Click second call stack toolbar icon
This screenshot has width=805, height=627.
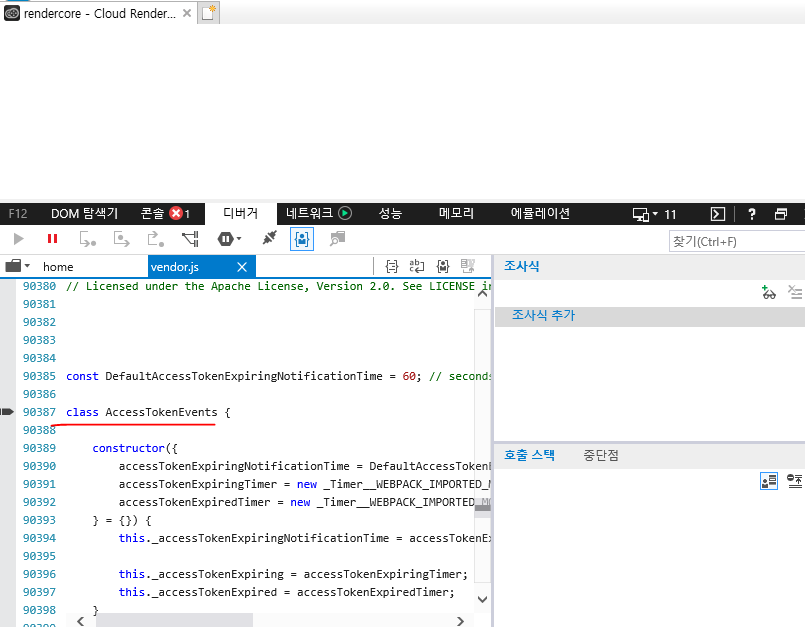pyautogui.click(x=795, y=481)
